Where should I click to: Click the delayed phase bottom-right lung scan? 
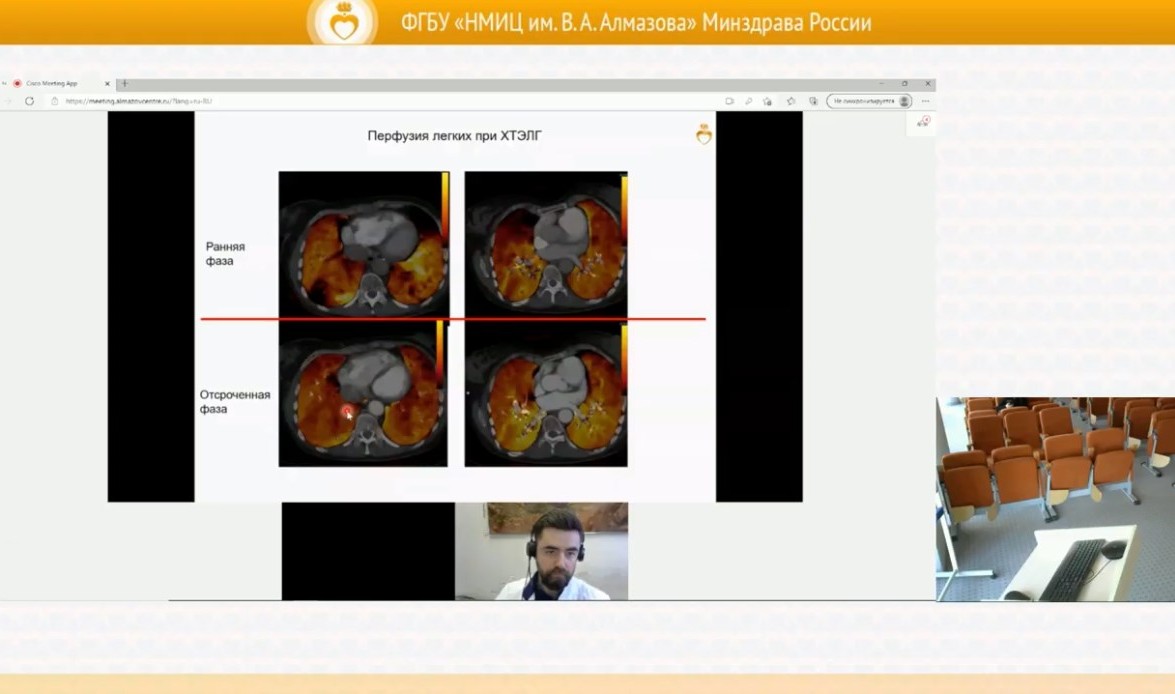point(545,395)
